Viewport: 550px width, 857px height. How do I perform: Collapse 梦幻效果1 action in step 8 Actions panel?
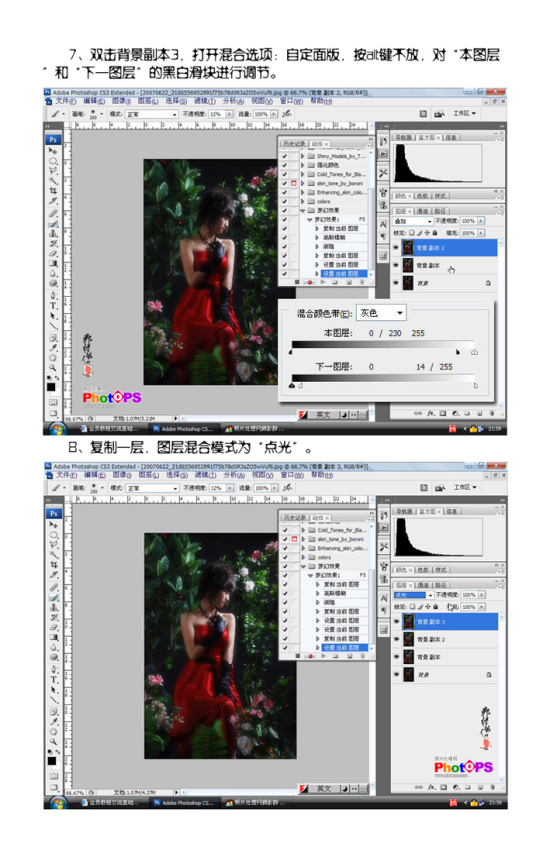point(310,576)
